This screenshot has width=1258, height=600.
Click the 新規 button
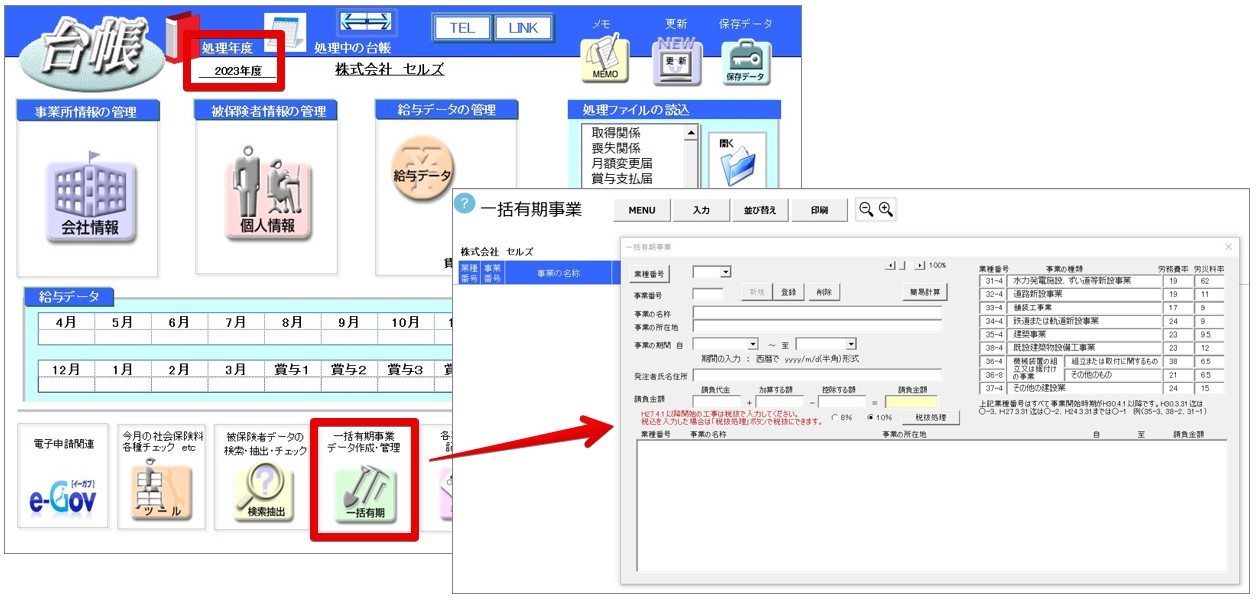(x=756, y=292)
